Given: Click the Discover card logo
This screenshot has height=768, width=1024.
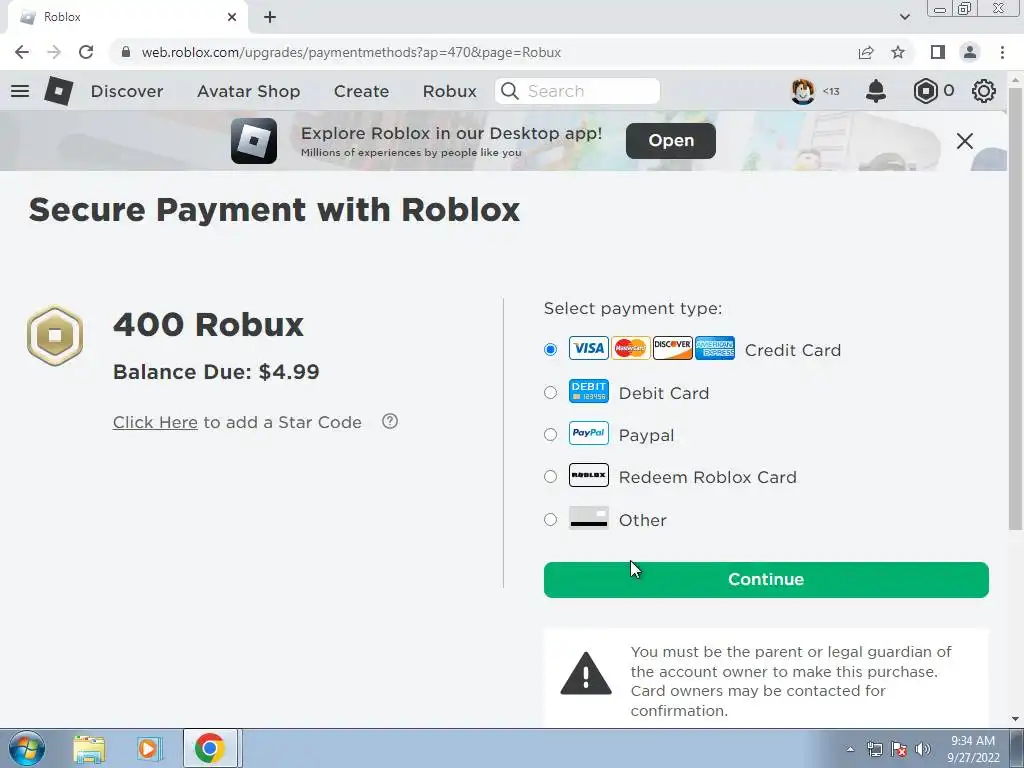Looking at the screenshot, I should [x=673, y=348].
